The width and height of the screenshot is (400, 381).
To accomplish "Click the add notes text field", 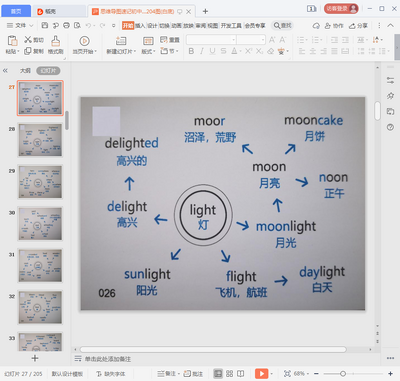I will [108, 359].
